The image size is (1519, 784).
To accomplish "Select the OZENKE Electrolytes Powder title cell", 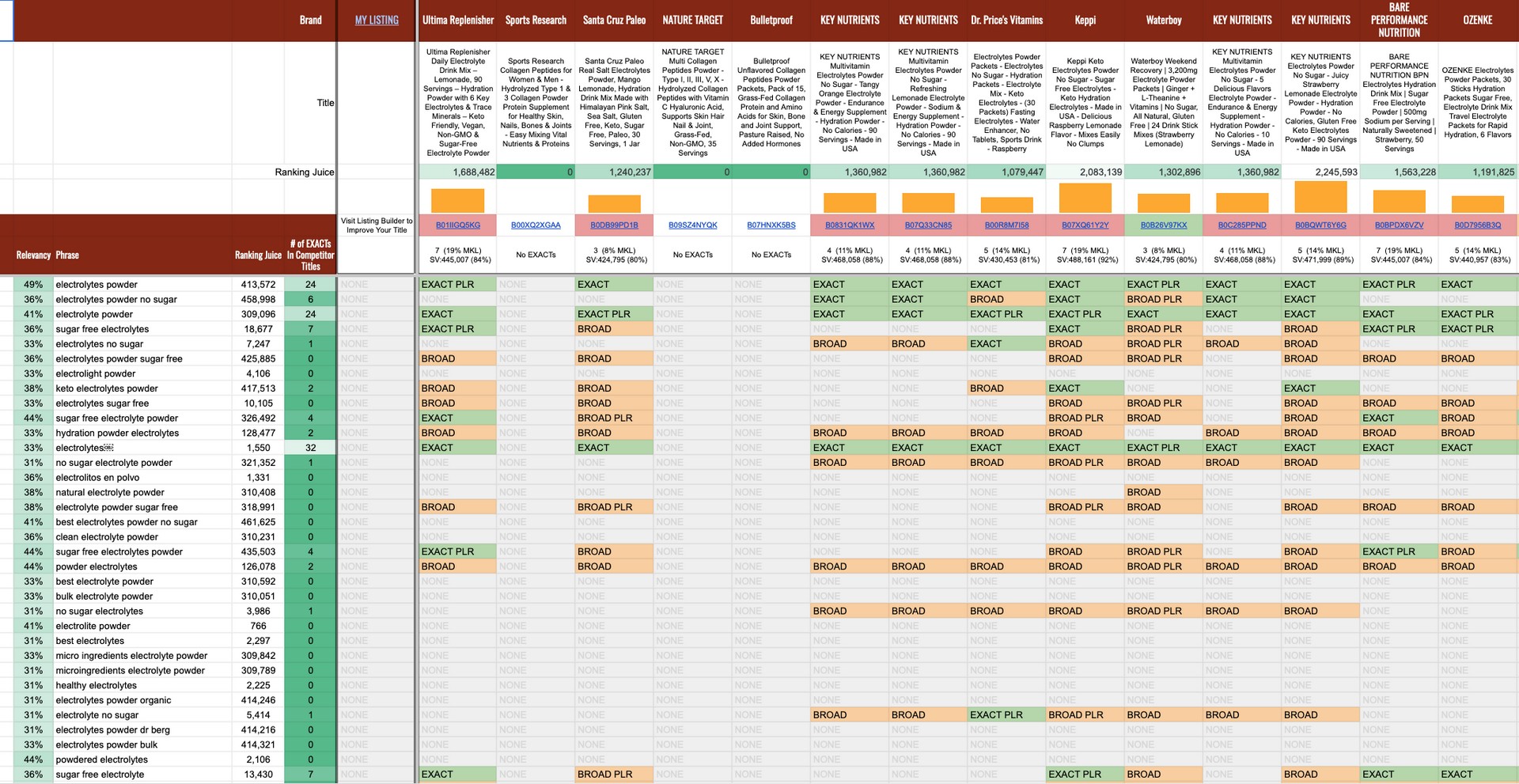I will coord(1477,103).
